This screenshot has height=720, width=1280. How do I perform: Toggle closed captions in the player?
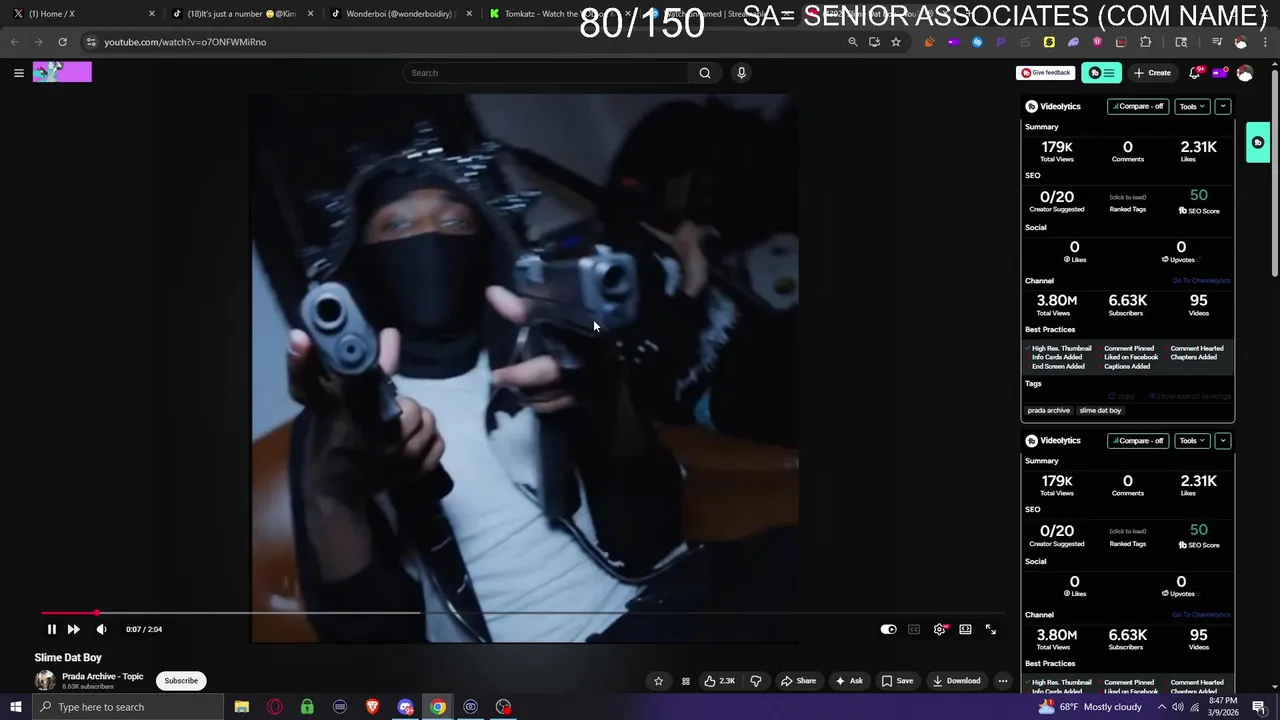point(914,629)
